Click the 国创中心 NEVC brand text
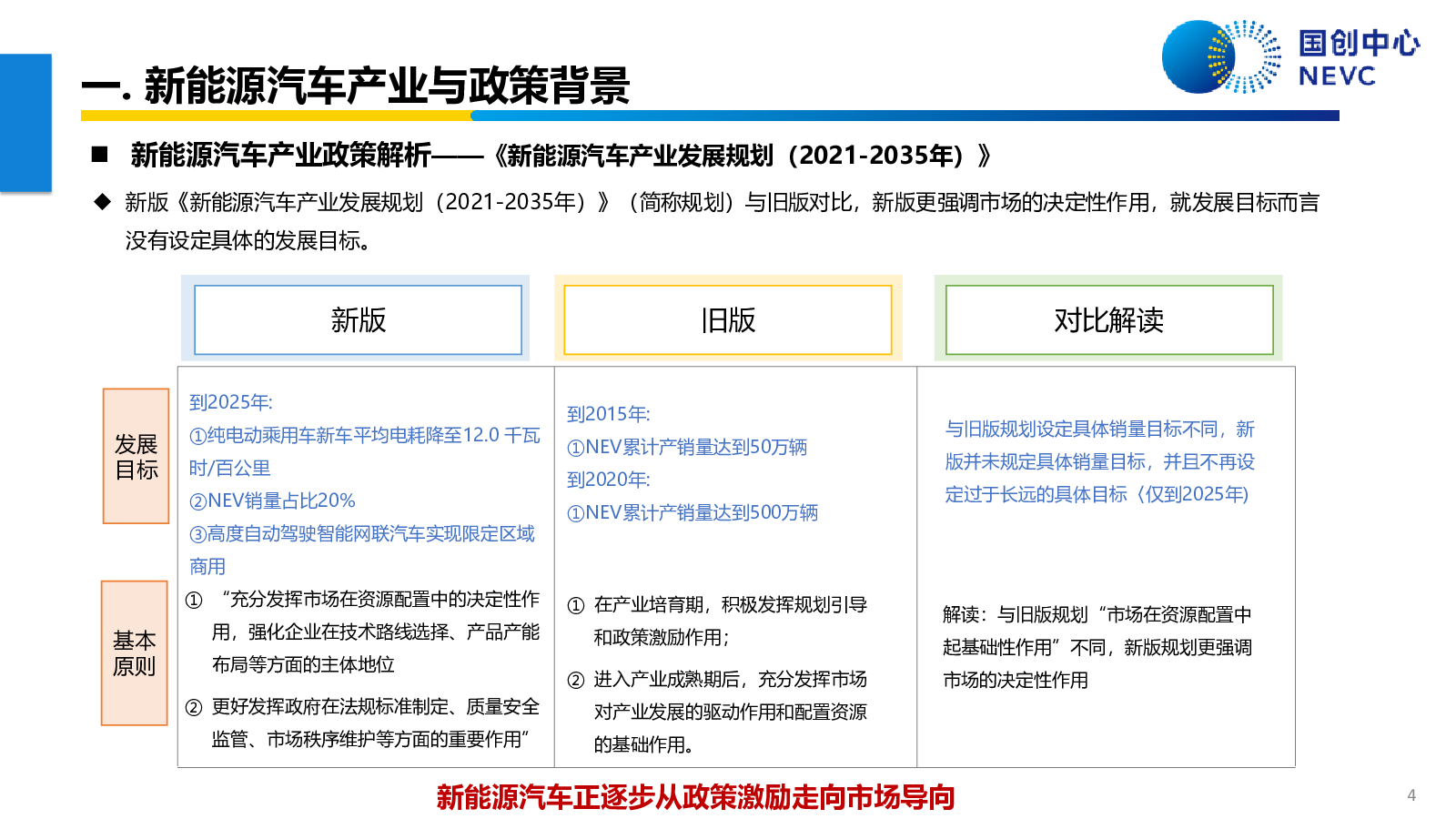The image size is (1456, 819). (x=1358, y=57)
